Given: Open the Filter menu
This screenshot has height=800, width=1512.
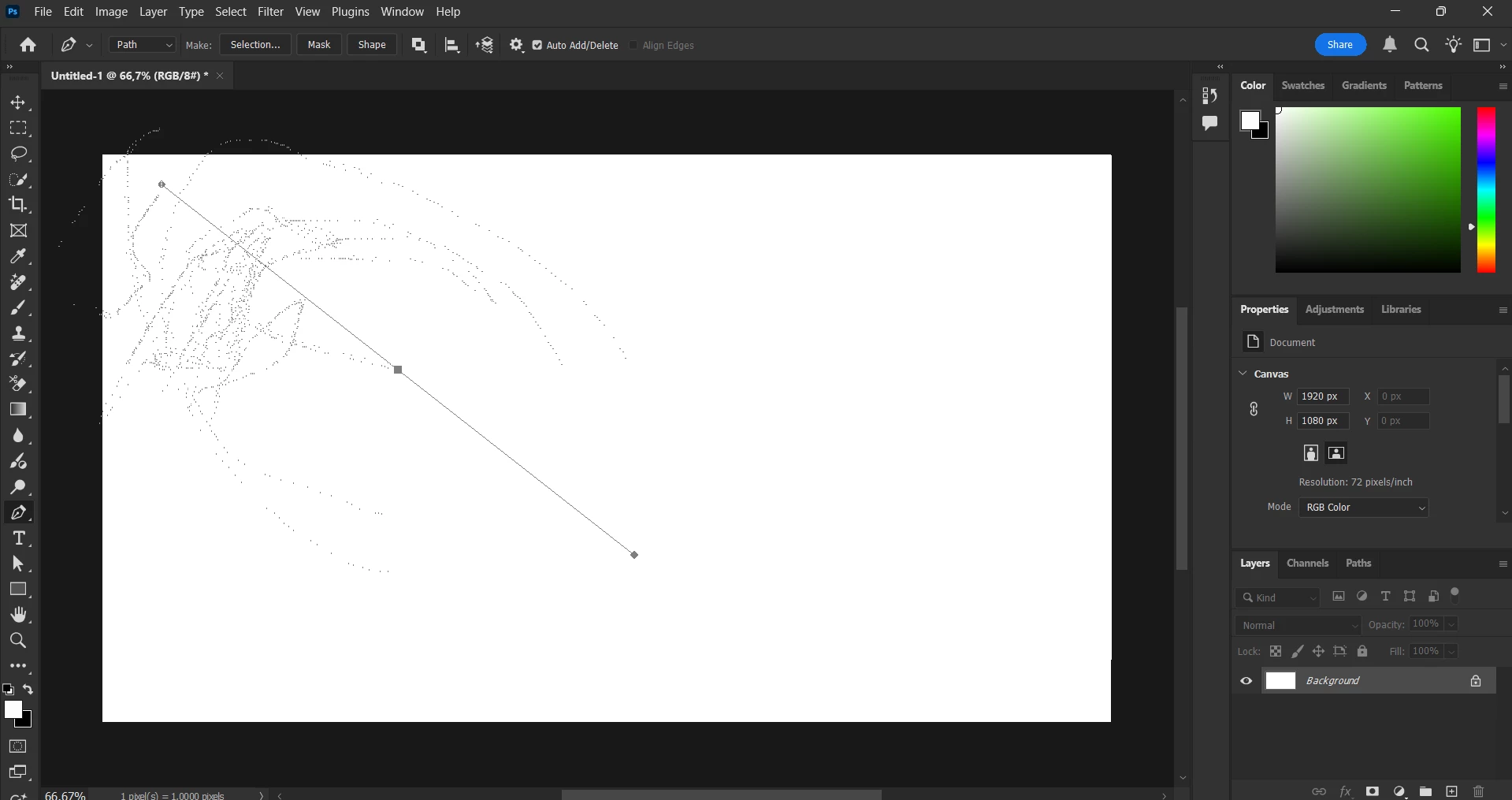Looking at the screenshot, I should [x=270, y=12].
